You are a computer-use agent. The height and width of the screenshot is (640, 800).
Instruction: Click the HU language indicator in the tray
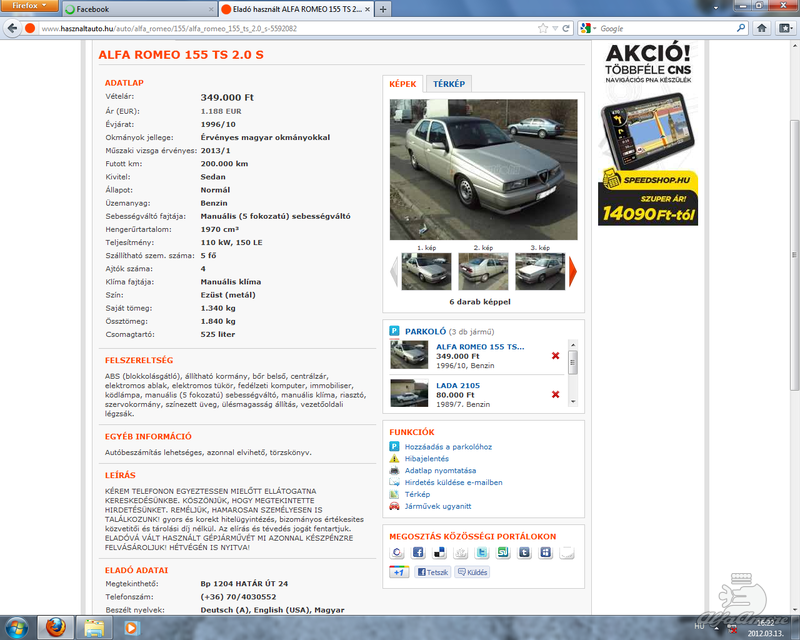tap(699, 626)
